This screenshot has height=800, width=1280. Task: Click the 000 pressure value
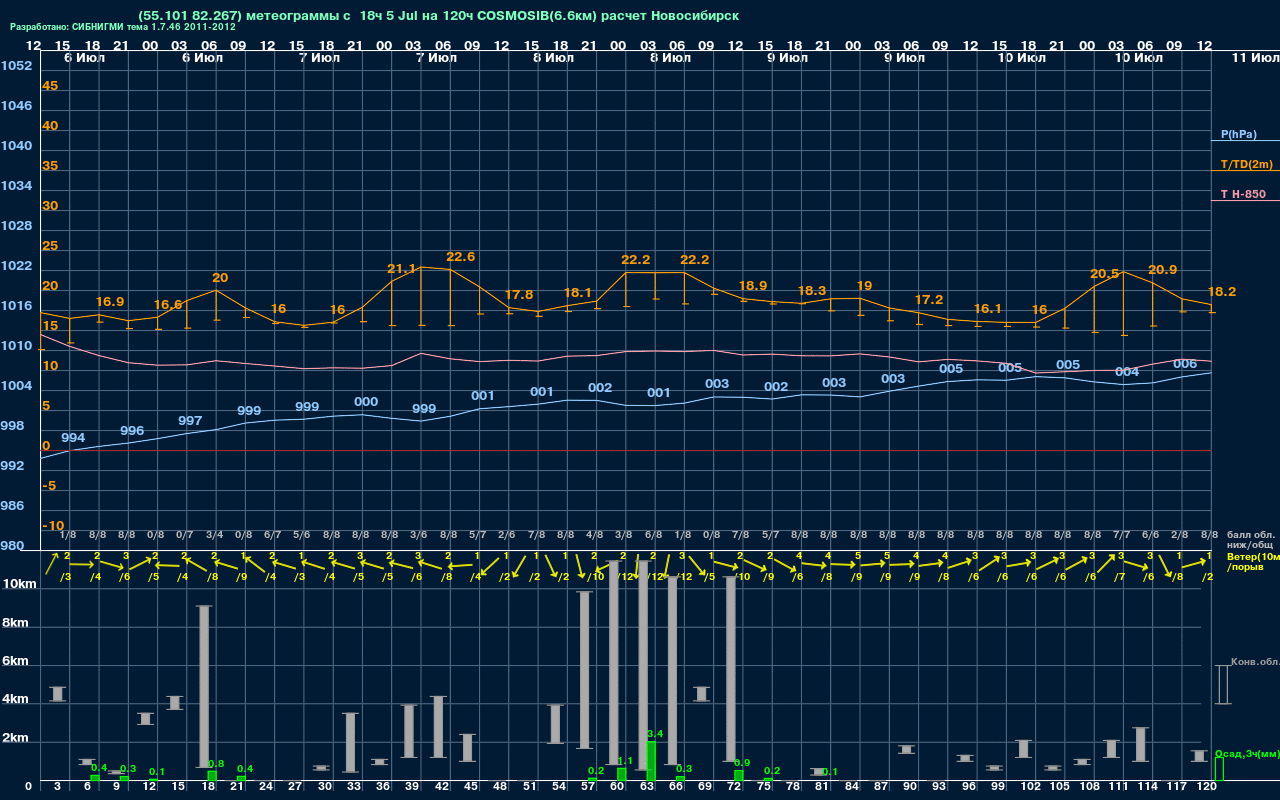click(366, 402)
